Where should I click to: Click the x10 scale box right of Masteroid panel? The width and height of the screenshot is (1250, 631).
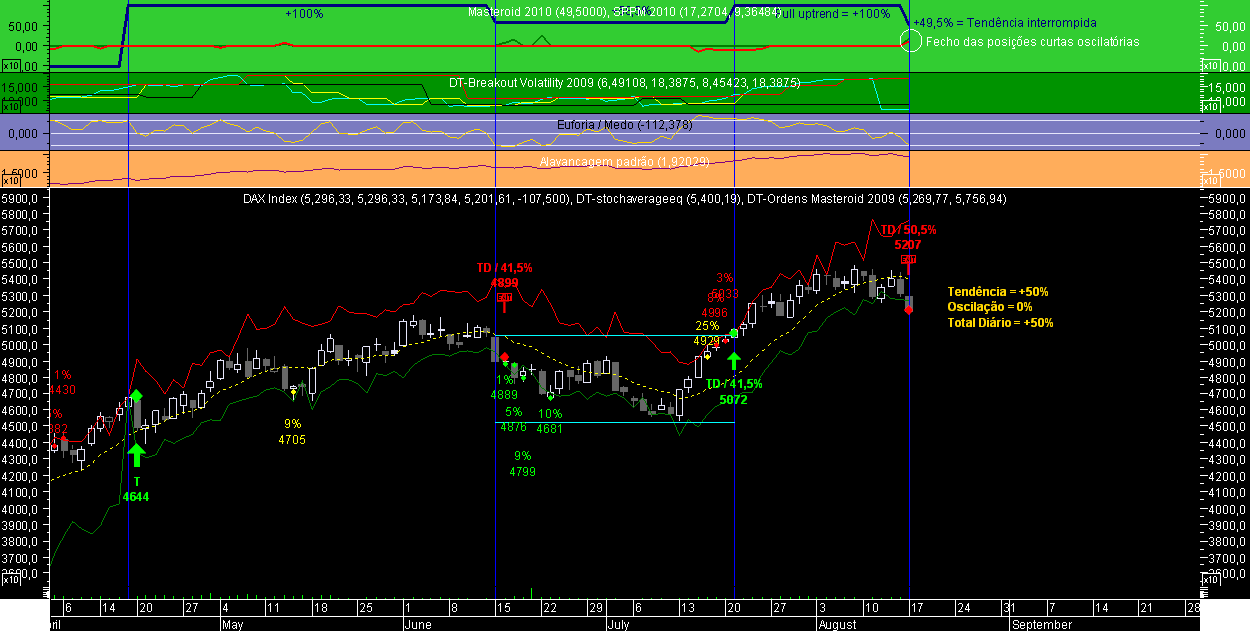1210,66
